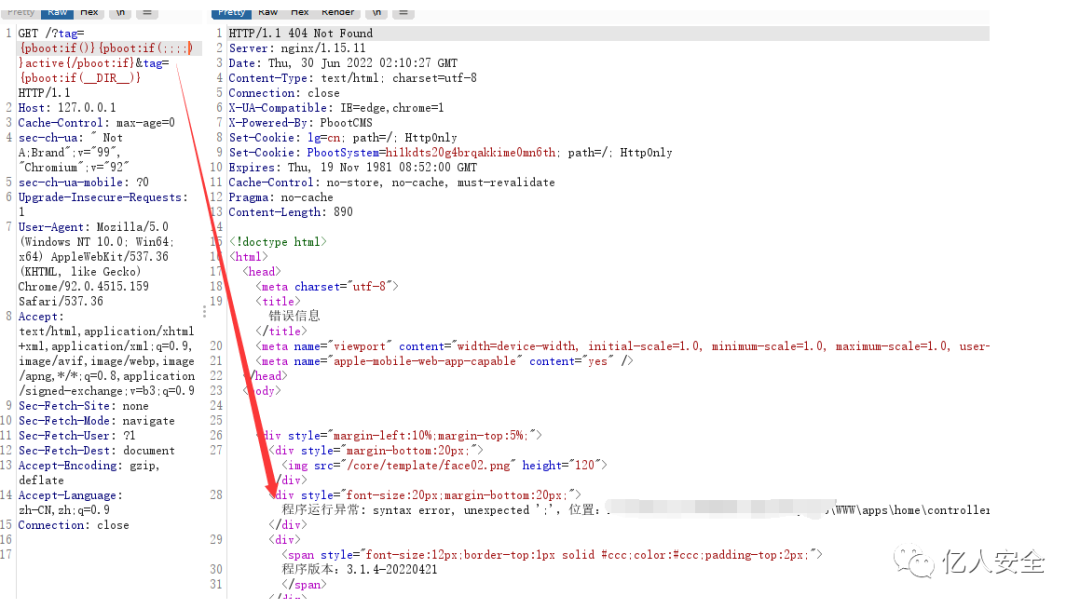Click the 'Sec-Fetch-Mode: navigate' request header
The image size is (1080, 609).
[x=96, y=420]
